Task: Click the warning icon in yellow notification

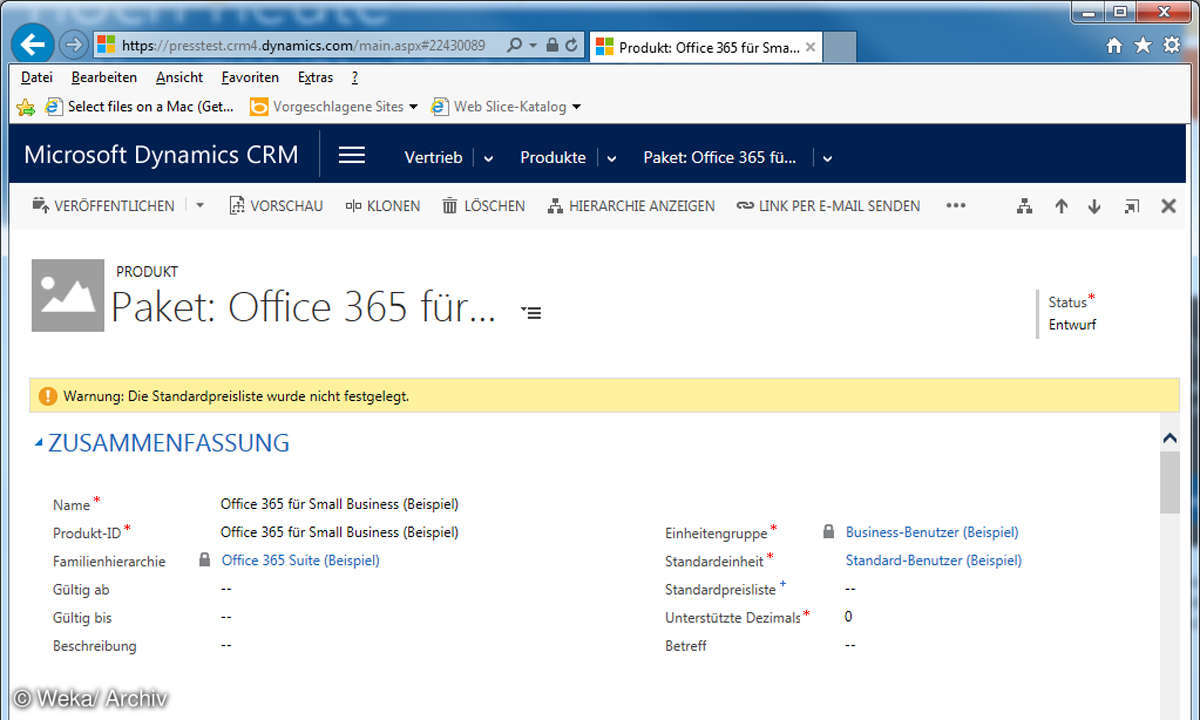Action: click(x=47, y=396)
